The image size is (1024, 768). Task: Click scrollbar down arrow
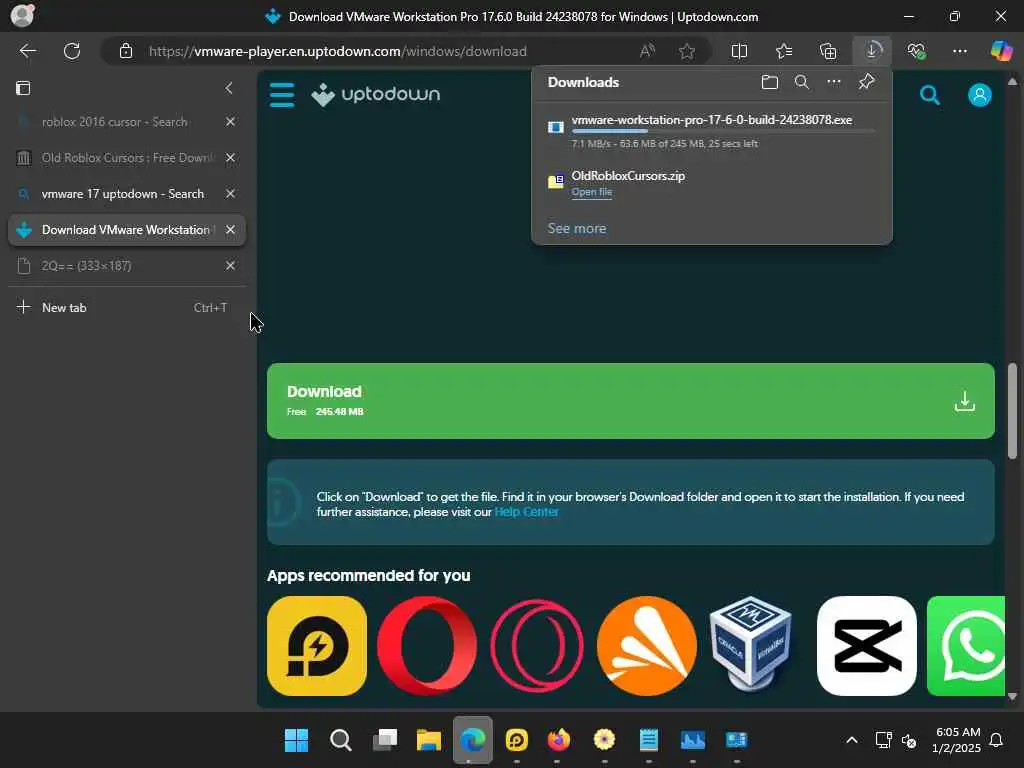(x=1012, y=696)
